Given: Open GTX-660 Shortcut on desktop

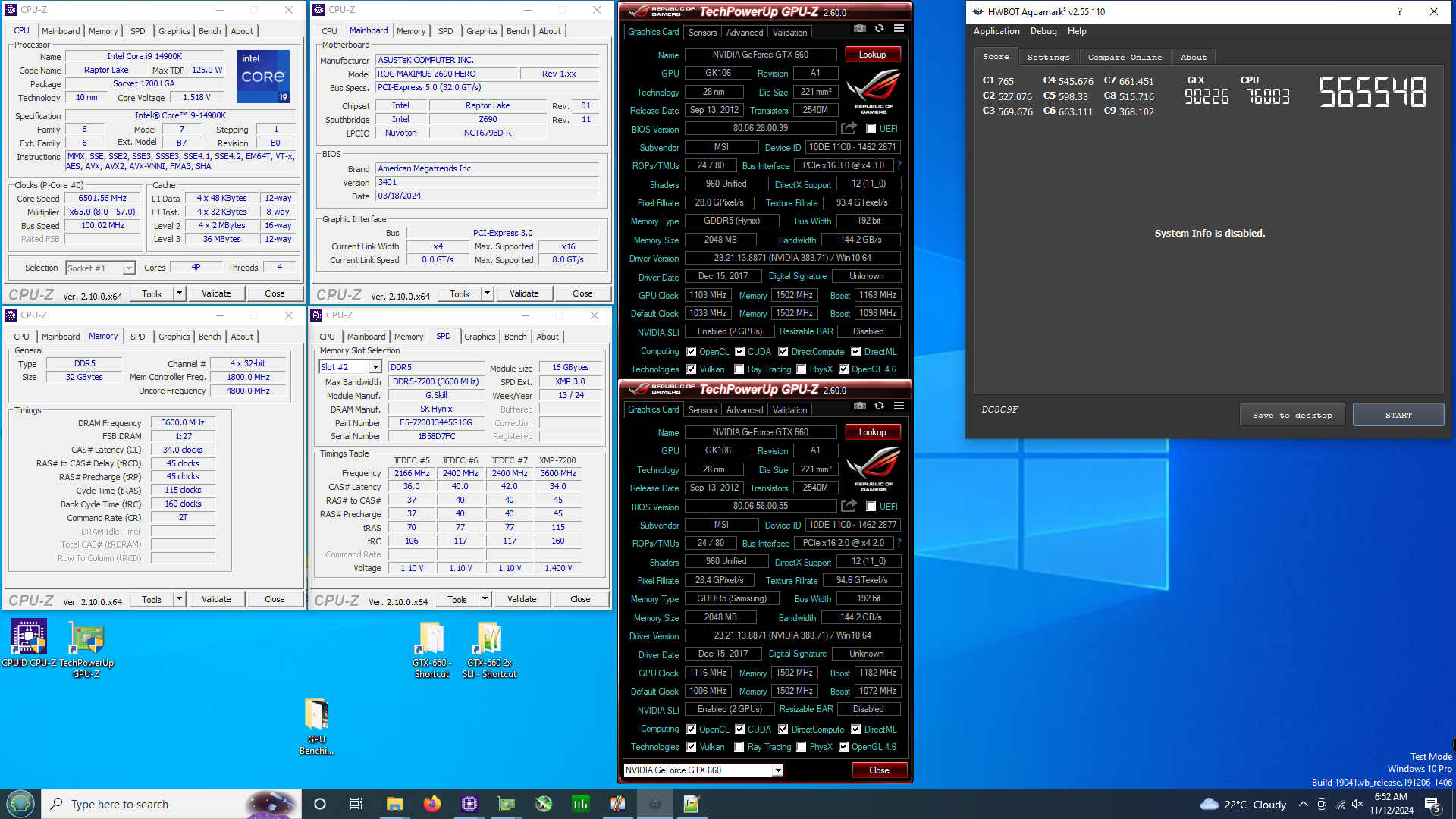Looking at the screenshot, I should point(431,649).
